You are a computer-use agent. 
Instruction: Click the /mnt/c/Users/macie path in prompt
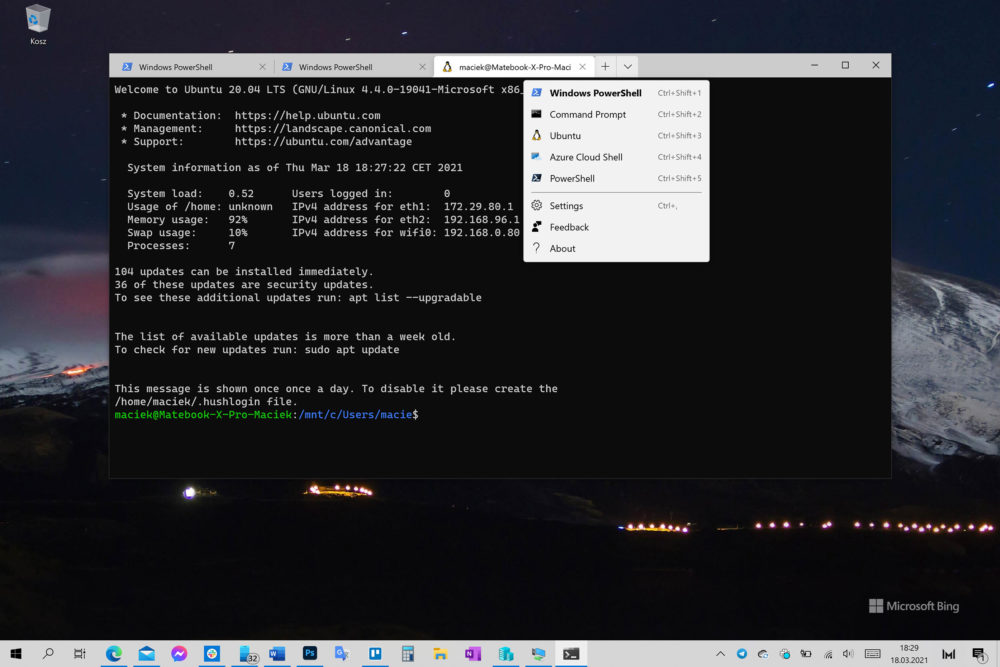[355, 414]
